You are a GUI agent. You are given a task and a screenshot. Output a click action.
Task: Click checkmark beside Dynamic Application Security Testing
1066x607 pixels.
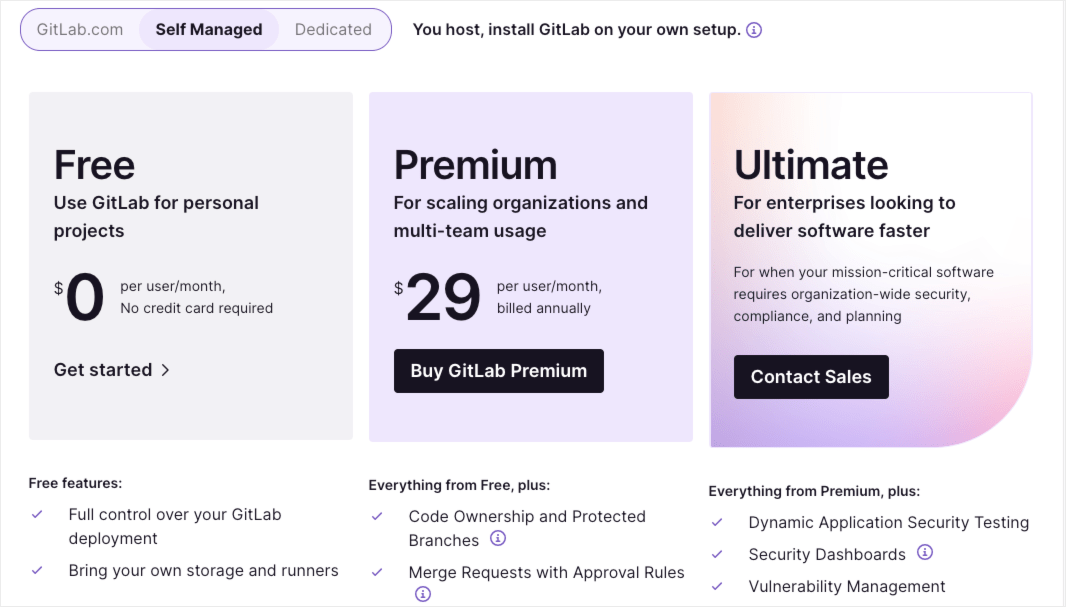click(717, 522)
